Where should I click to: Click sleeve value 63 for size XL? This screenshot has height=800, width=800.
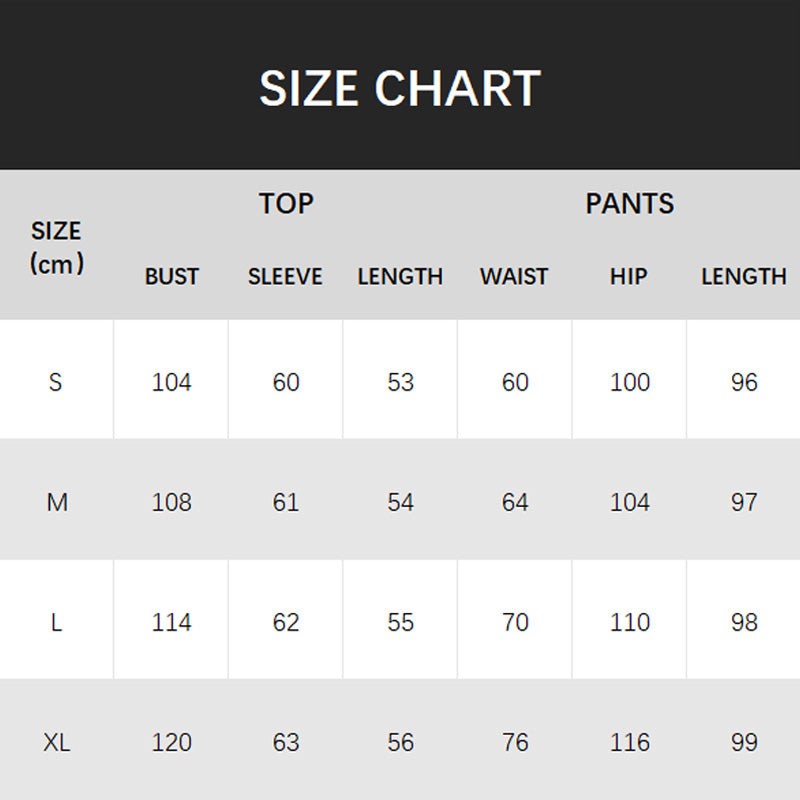click(x=286, y=742)
